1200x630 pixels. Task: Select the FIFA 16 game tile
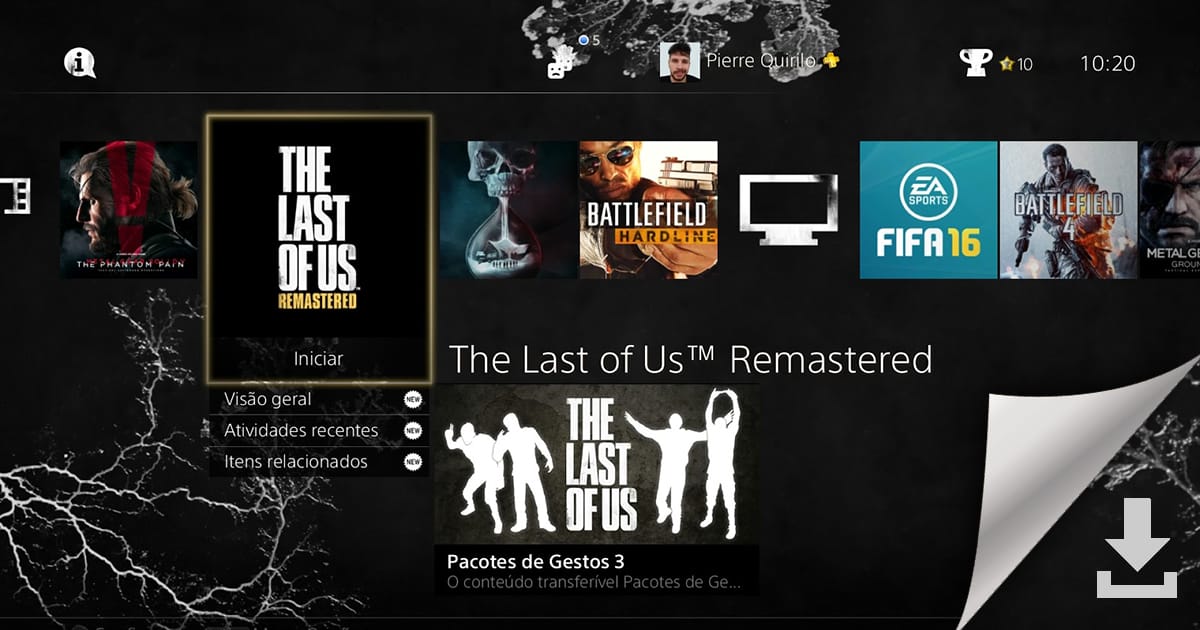929,210
